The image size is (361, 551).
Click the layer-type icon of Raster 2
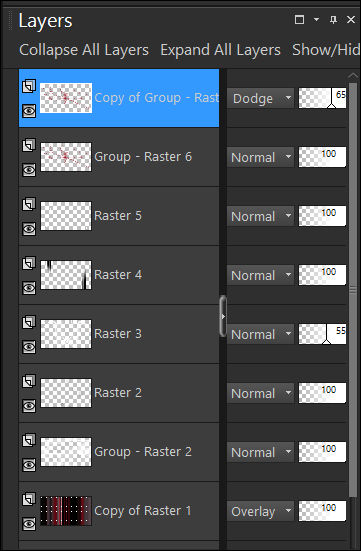pos(29,381)
